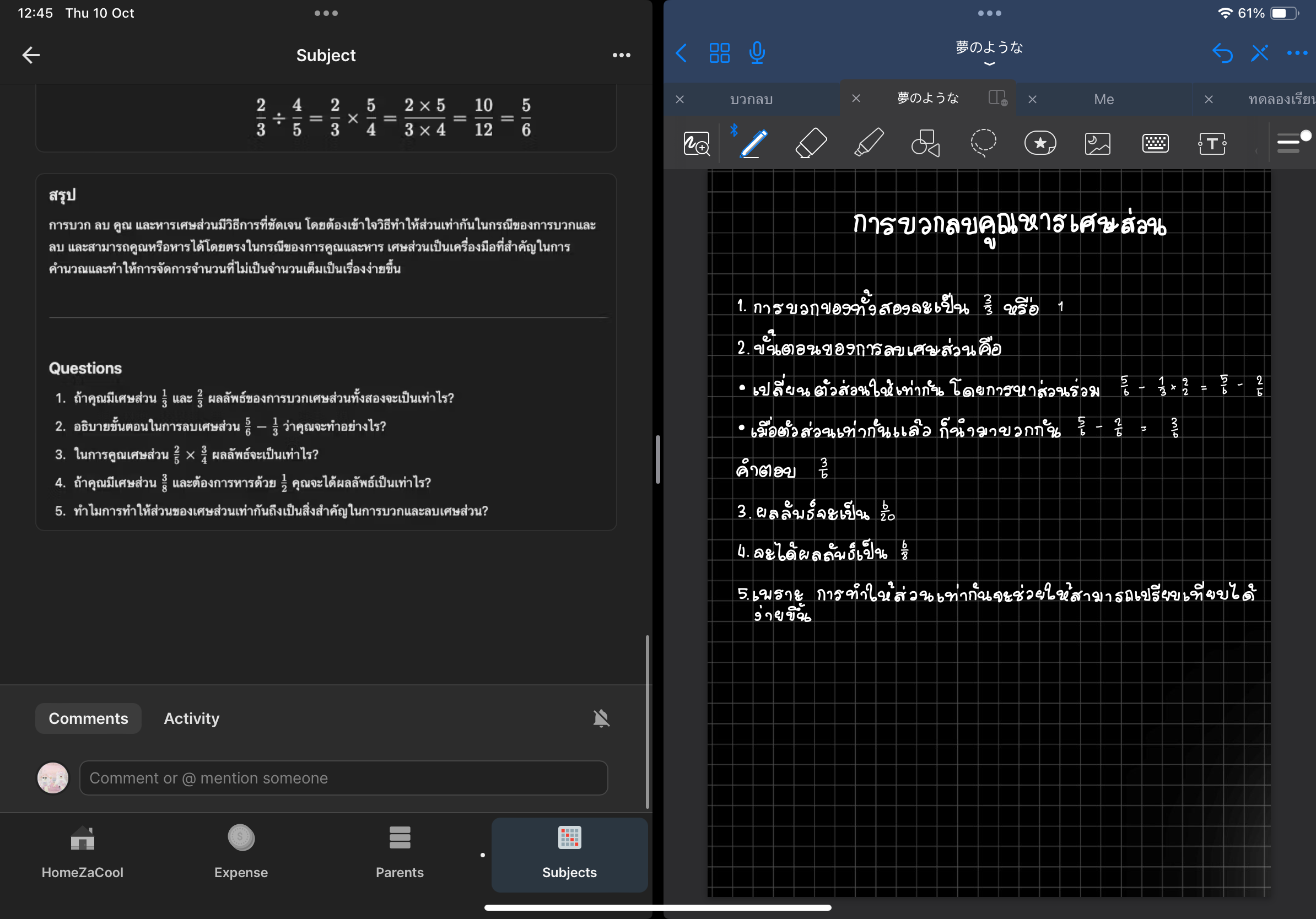The image size is (1316, 919).
Task: Toggle read-only pen mode icon
Action: pyautogui.click(x=1259, y=53)
